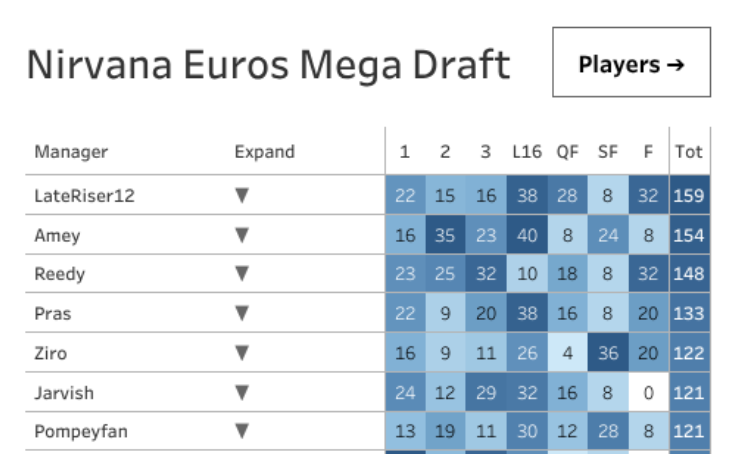Open the Players page button
This screenshot has height=454, width=736.
coord(631,65)
